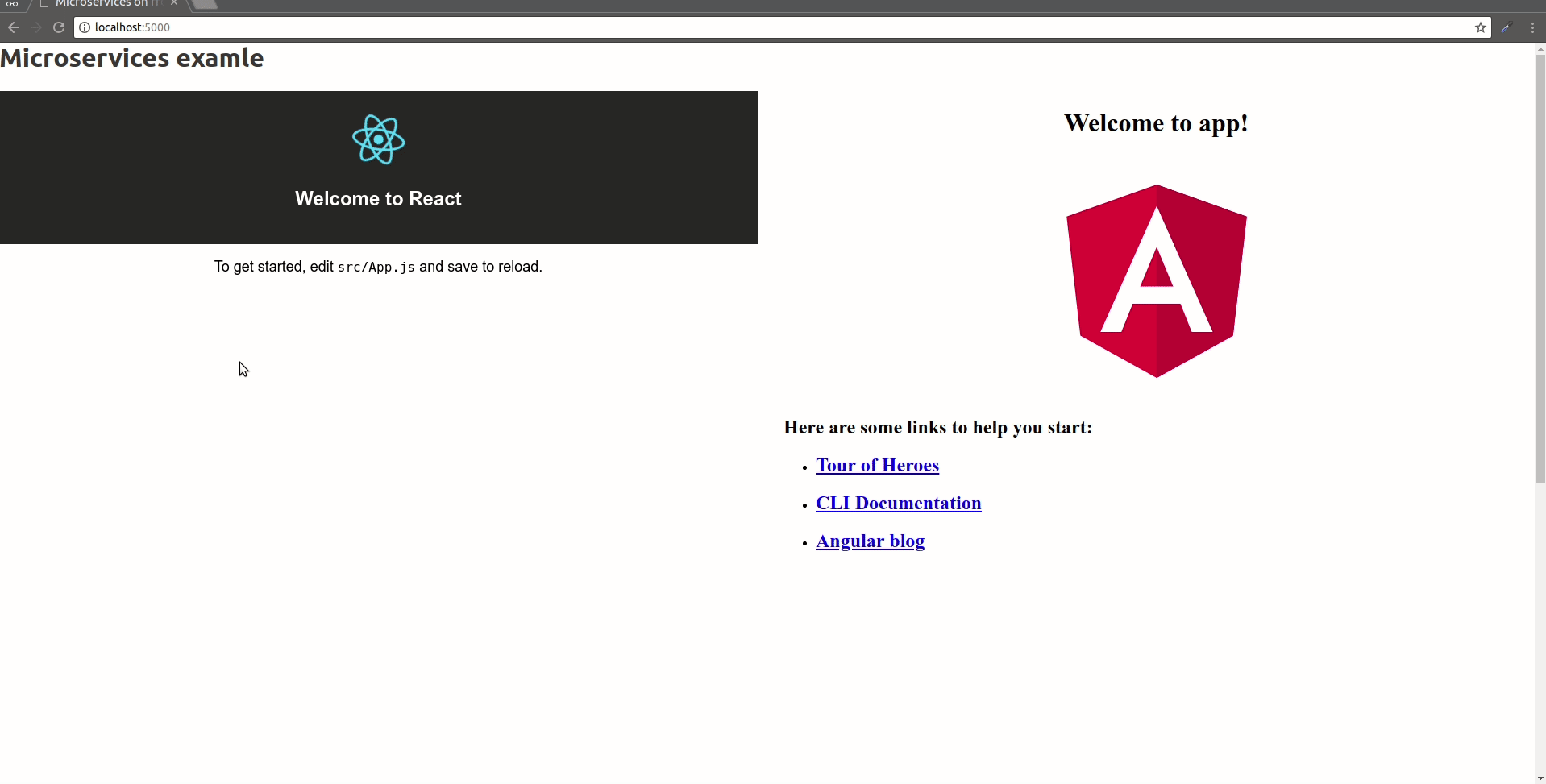Click the 'src/App.js' code text
The height and width of the screenshot is (784, 1546).
click(376, 268)
